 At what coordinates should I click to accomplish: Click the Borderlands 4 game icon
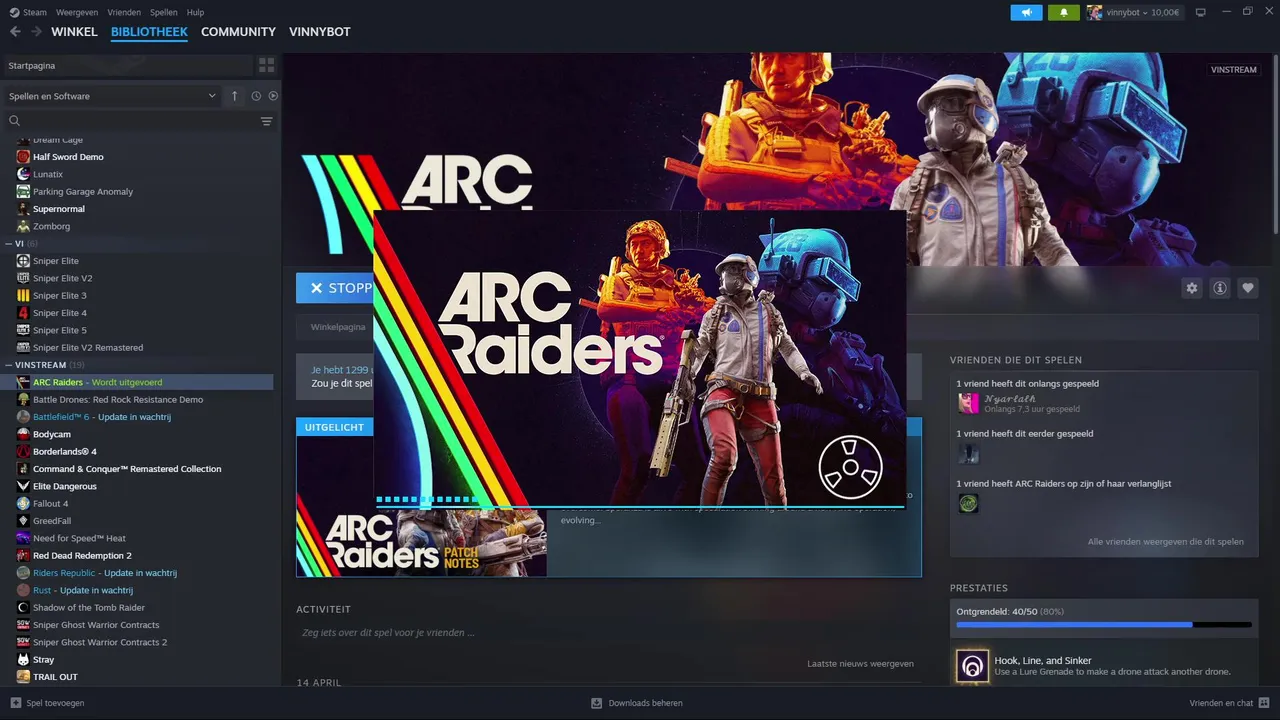click(24, 451)
